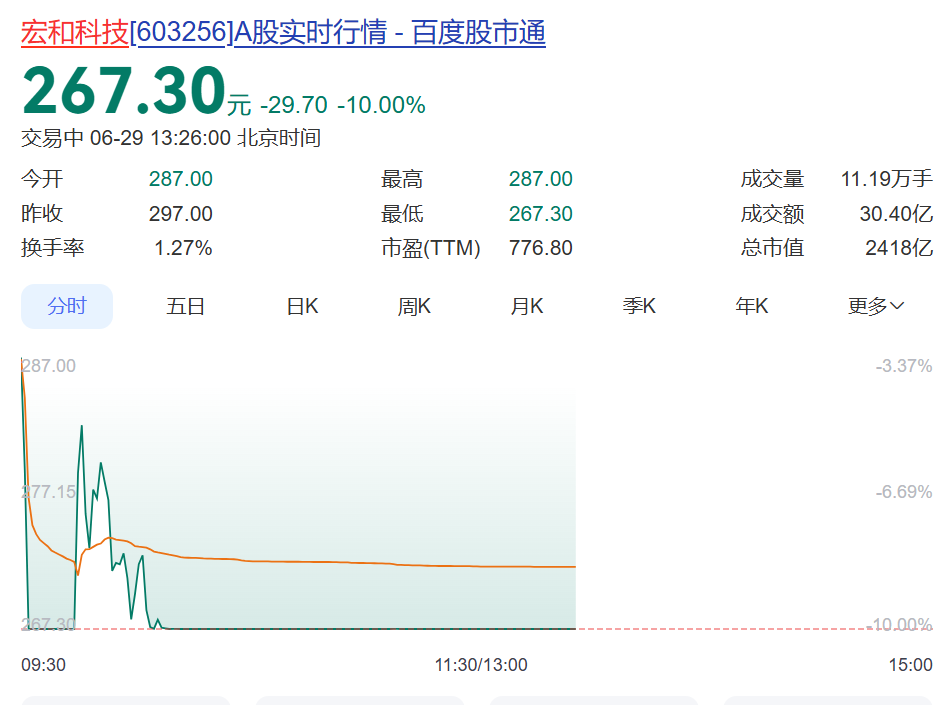Click the chart axis label 277.15
Viewport: 951px width, 705px height.
(49, 491)
